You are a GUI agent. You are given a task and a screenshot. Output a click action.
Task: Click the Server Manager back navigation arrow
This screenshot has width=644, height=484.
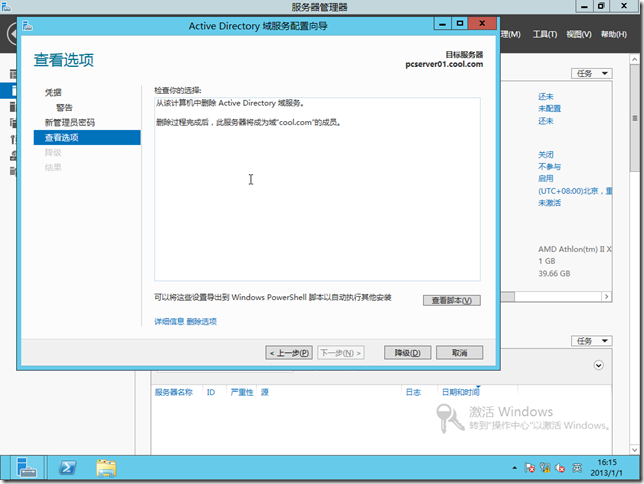(12, 34)
